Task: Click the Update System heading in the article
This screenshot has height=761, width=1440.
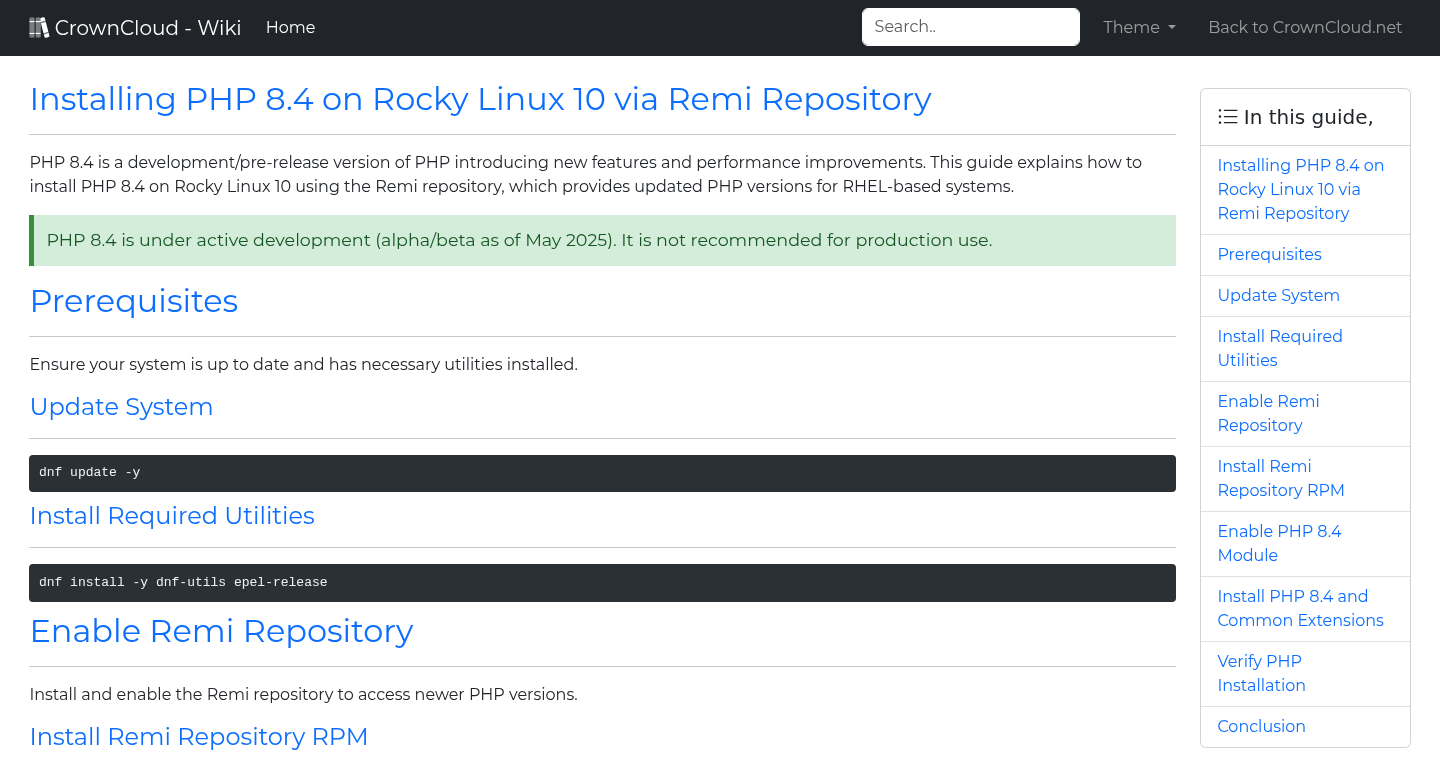Action: point(121,407)
